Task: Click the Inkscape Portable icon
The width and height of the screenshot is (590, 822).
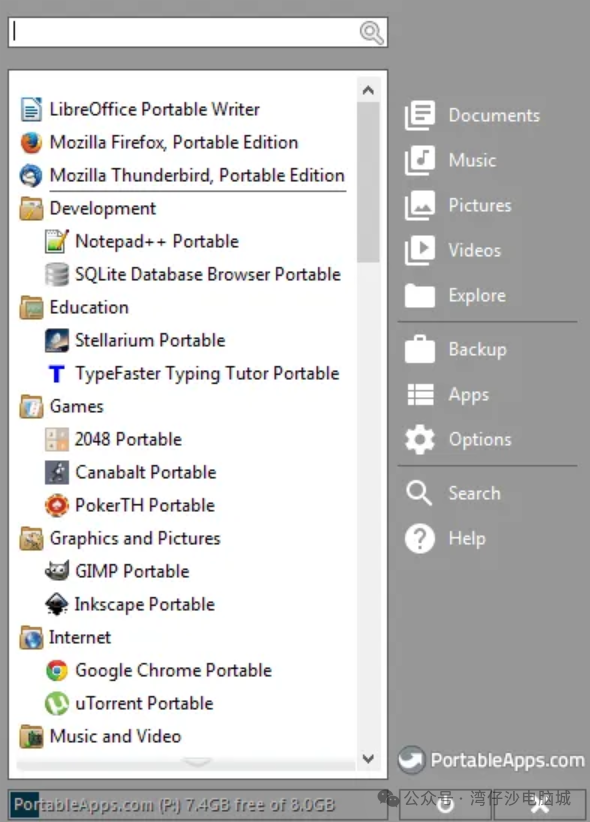Action: [x=57, y=604]
